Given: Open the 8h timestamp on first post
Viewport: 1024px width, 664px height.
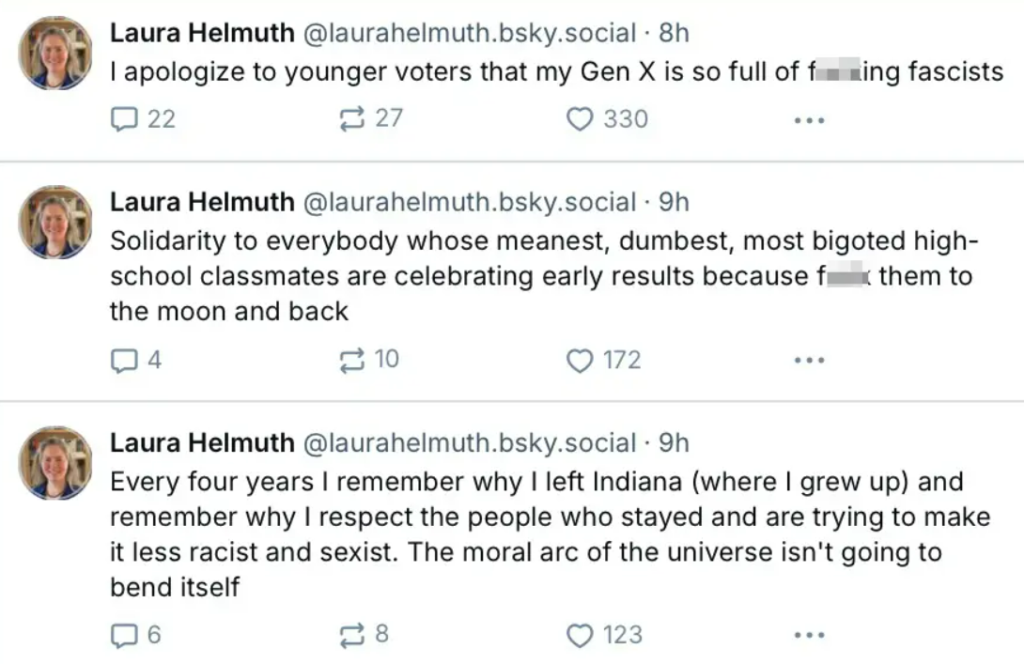Looking at the screenshot, I should click(674, 33).
